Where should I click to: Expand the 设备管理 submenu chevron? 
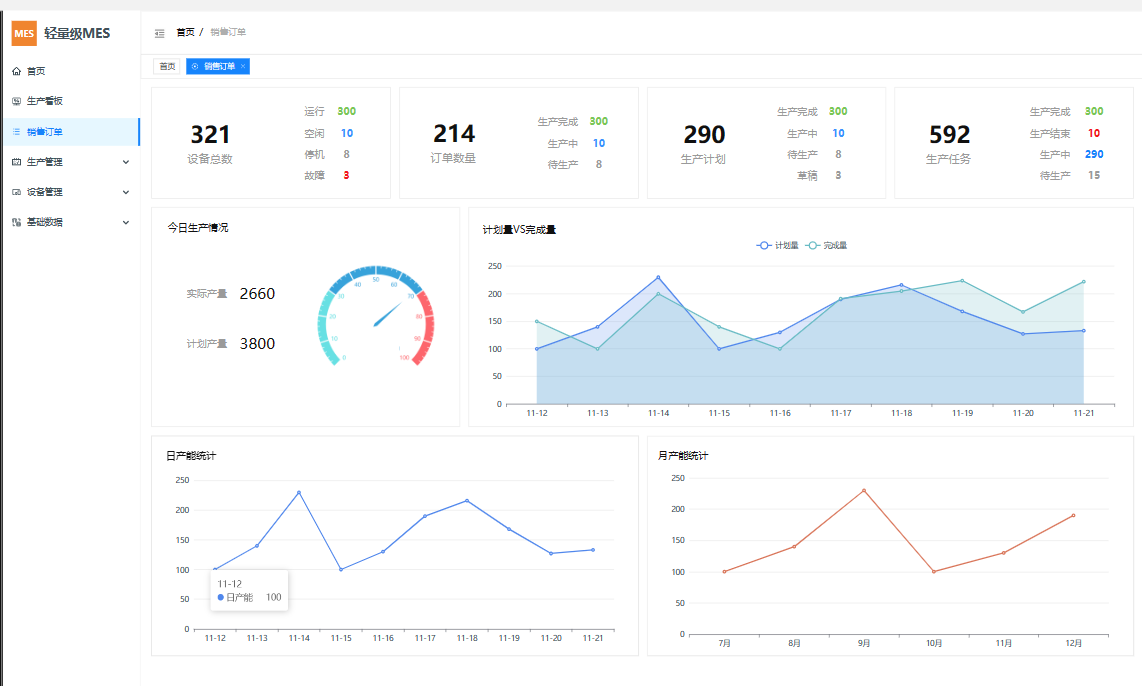126,192
